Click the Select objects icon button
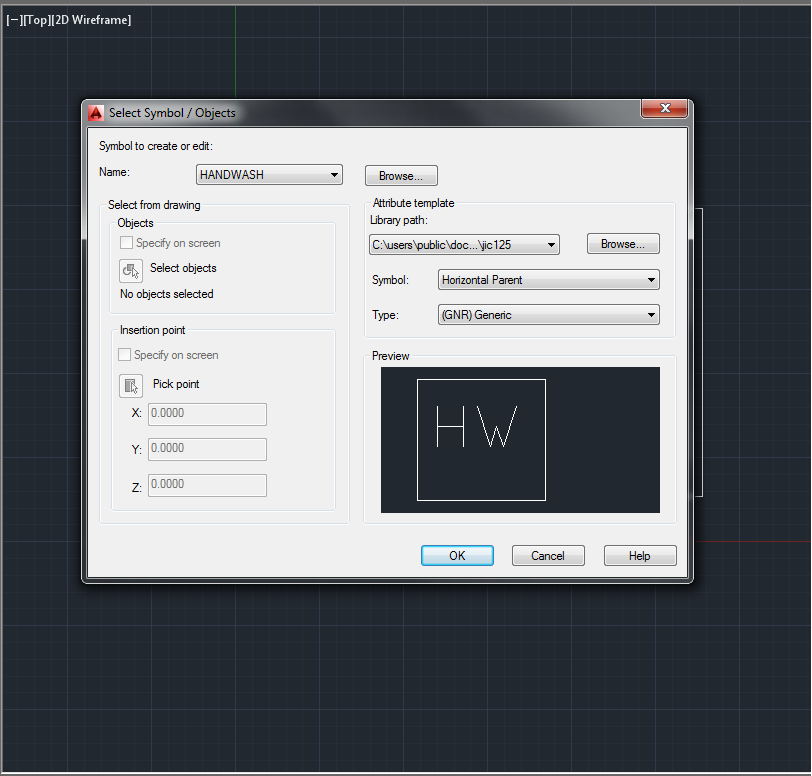This screenshot has height=776, width=812. coord(131,270)
